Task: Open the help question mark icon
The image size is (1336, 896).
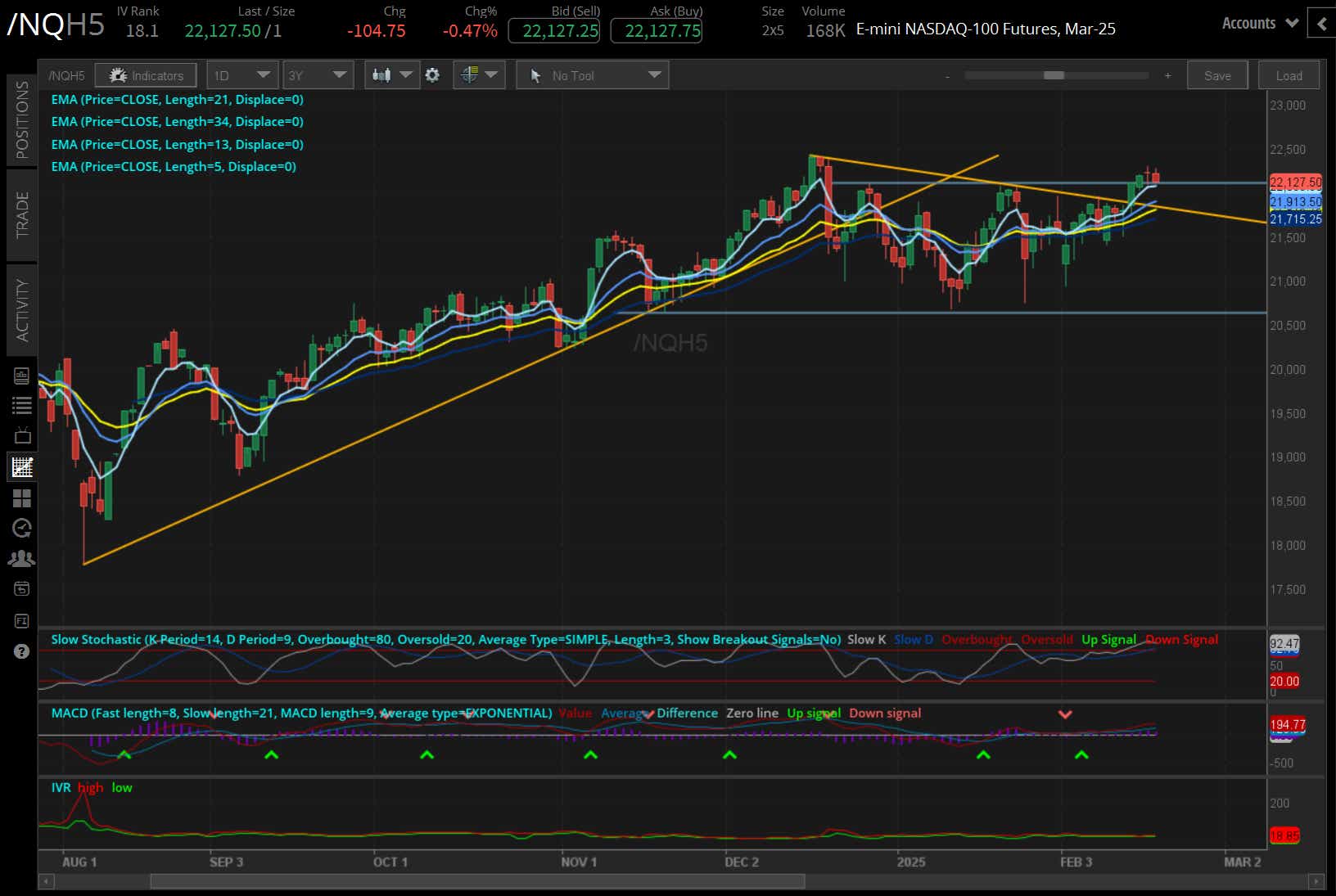Action: (x=22, y=651)
